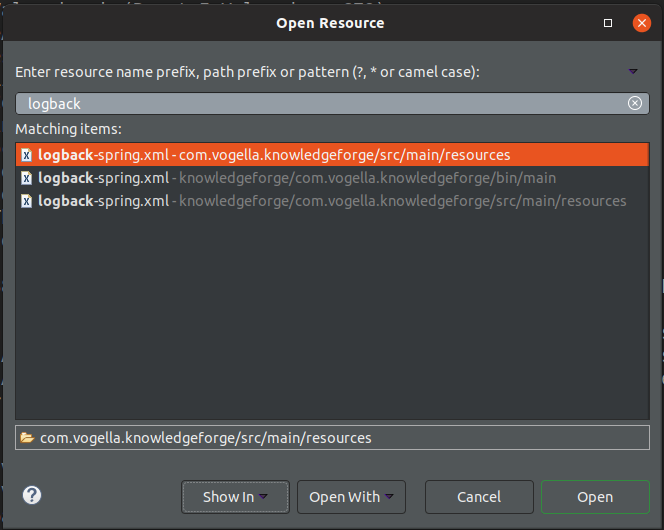Click XML file icon of the third result row

coord(26,201)
